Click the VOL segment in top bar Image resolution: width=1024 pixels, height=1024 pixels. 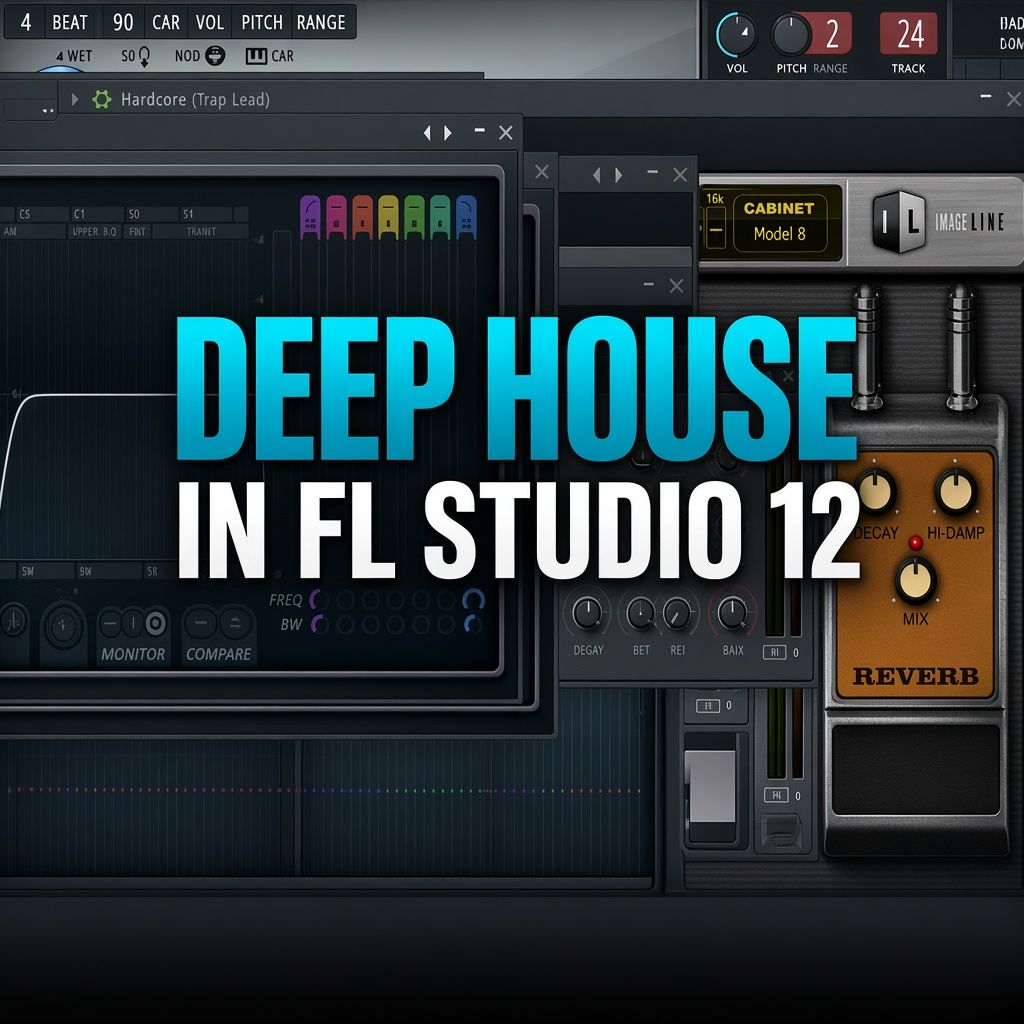click(210, 22)
